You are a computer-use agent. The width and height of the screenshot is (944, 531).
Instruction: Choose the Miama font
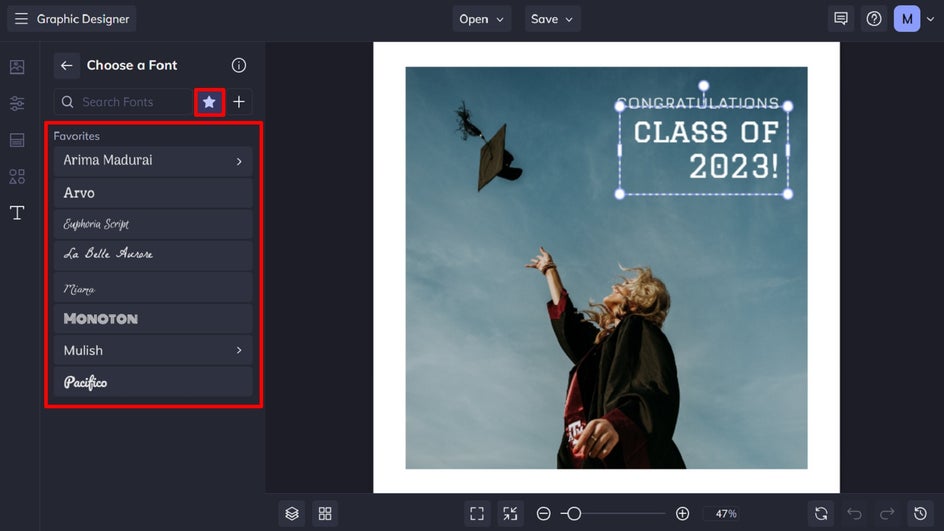(x=153, y=287)
